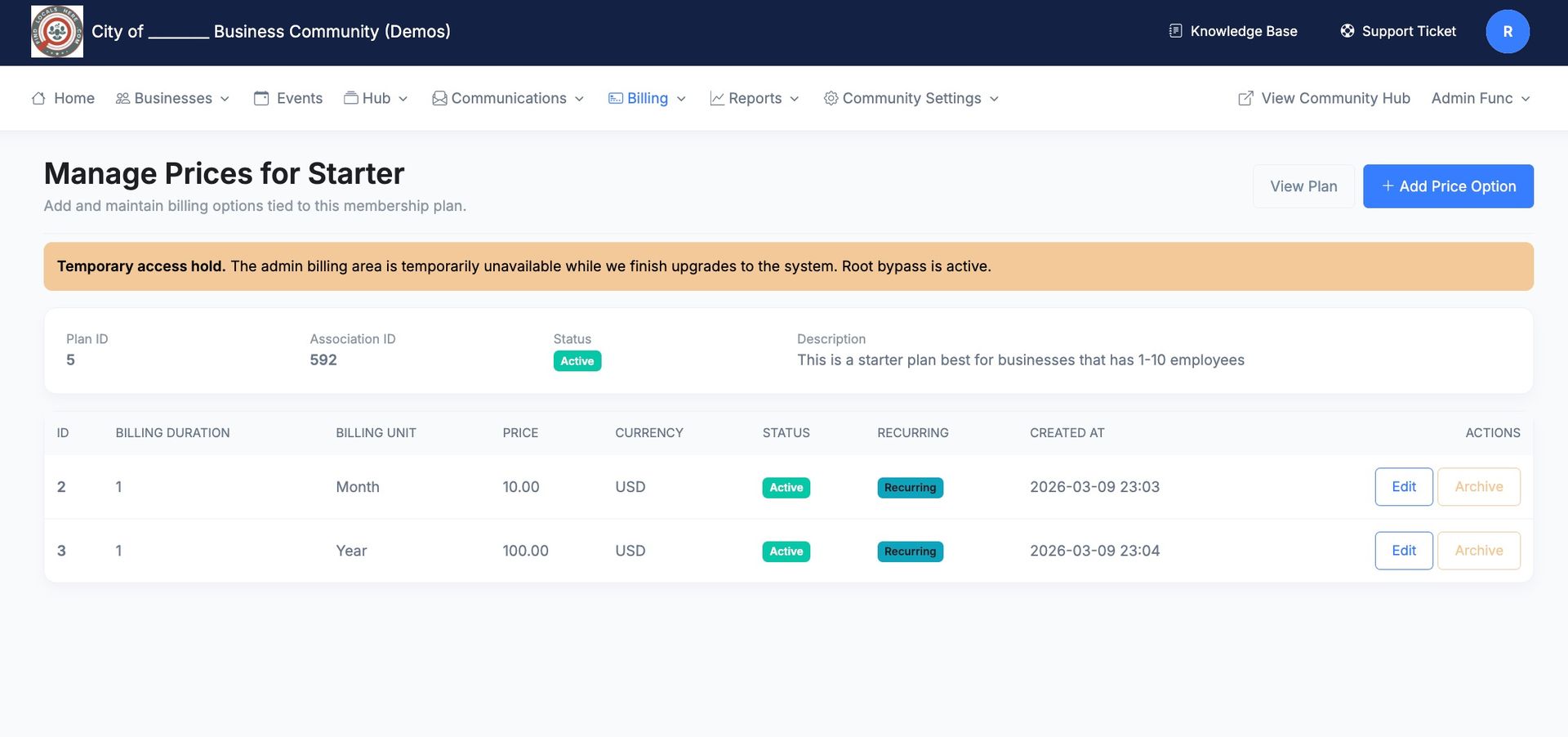The image size is (1568, 737).
Task: Click the Events calendar icon
Action: (x=262, y=97)
